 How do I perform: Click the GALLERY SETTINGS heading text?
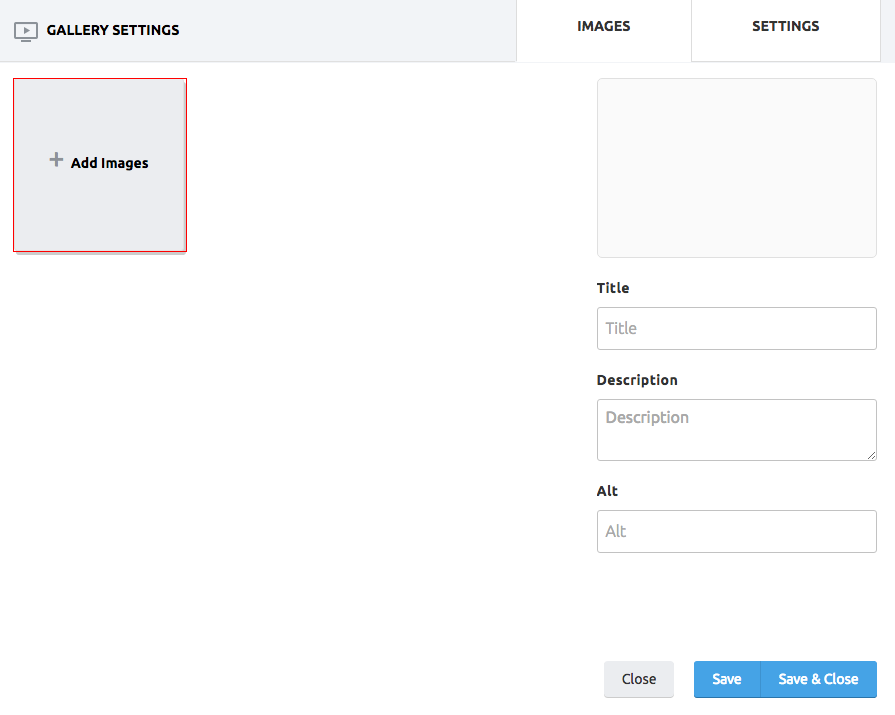pyautogui.click(x=112, y=30)
